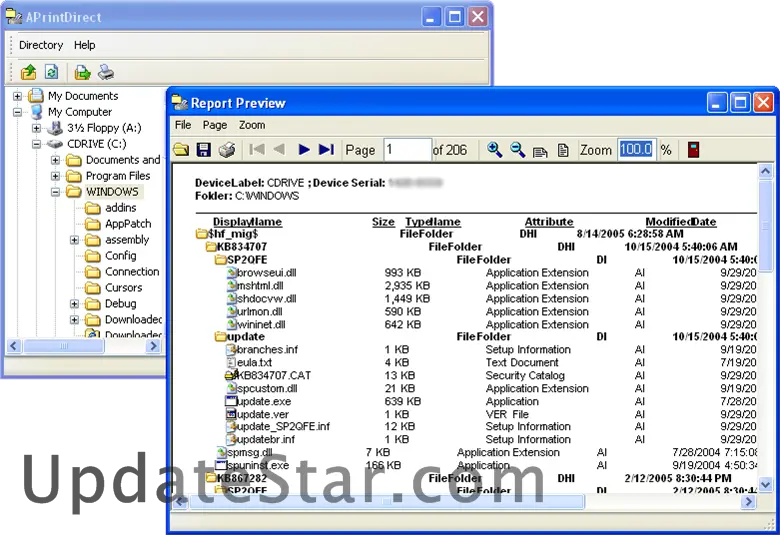Open the File menu in Report Preview
780x535 pixels.
[x=183, y=125]
